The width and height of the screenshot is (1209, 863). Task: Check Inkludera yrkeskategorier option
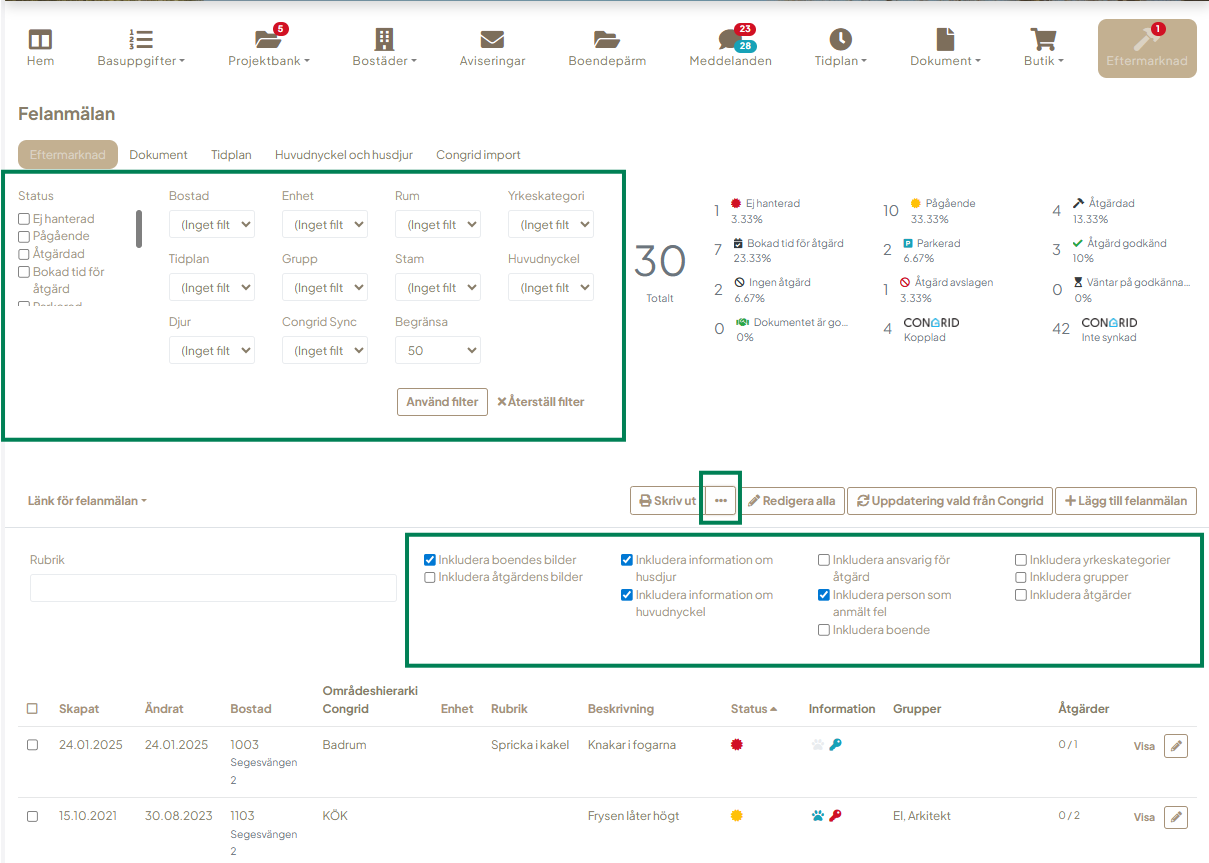[1021, 560]
